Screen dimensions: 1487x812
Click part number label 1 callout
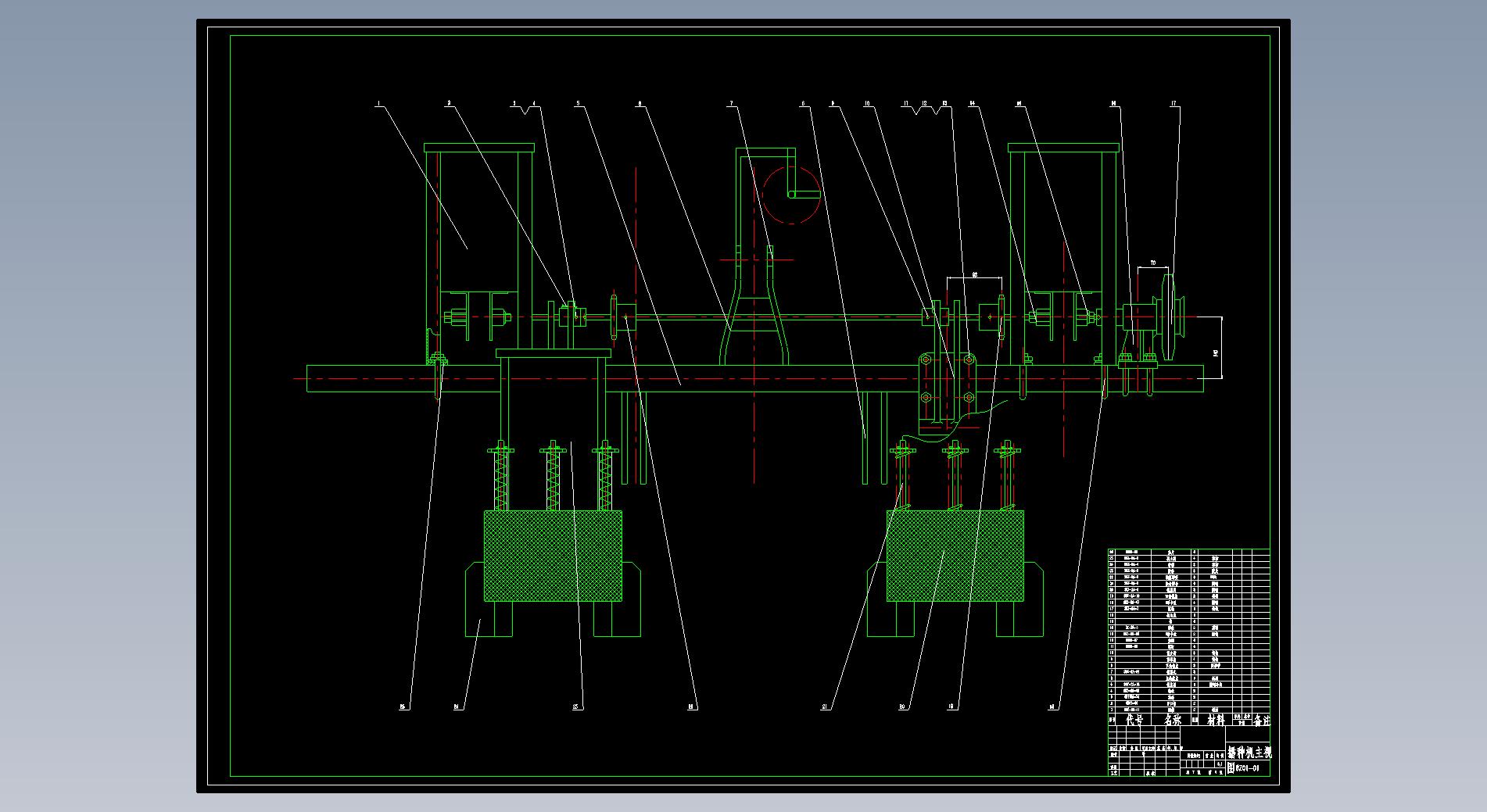378,103
